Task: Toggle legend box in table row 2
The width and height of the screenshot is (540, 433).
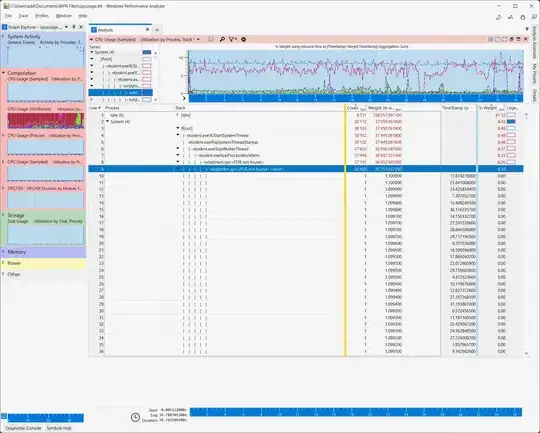Action: [x=511, y=122]
